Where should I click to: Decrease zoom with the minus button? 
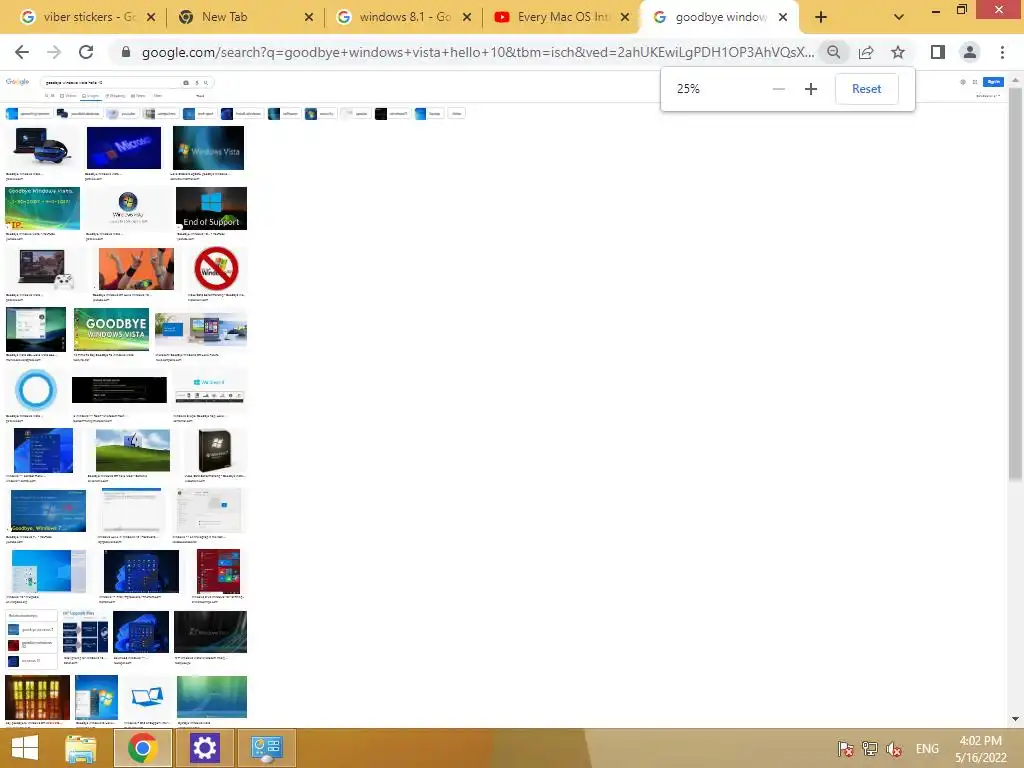(x=778, y=89)
